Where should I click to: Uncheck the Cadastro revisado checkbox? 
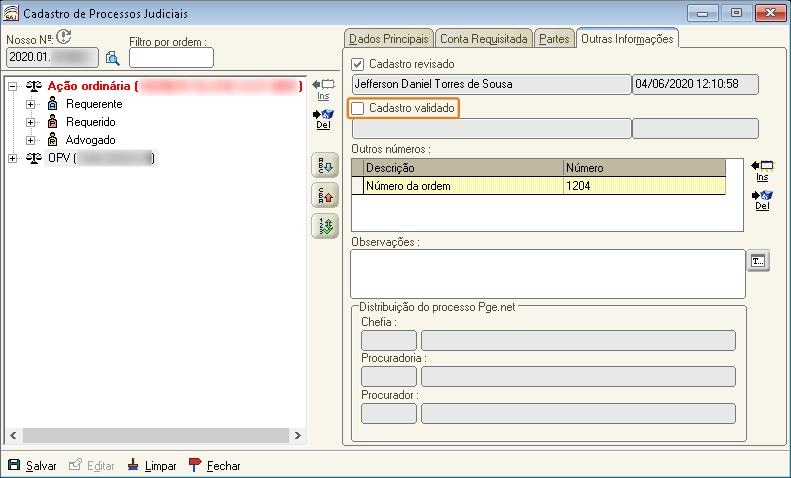point(358,64)
